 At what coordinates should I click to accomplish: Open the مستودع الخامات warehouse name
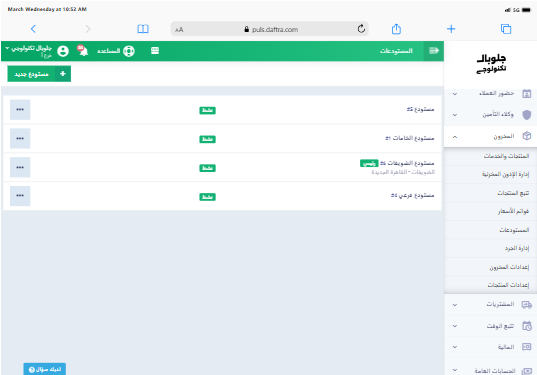coord(410,138)
